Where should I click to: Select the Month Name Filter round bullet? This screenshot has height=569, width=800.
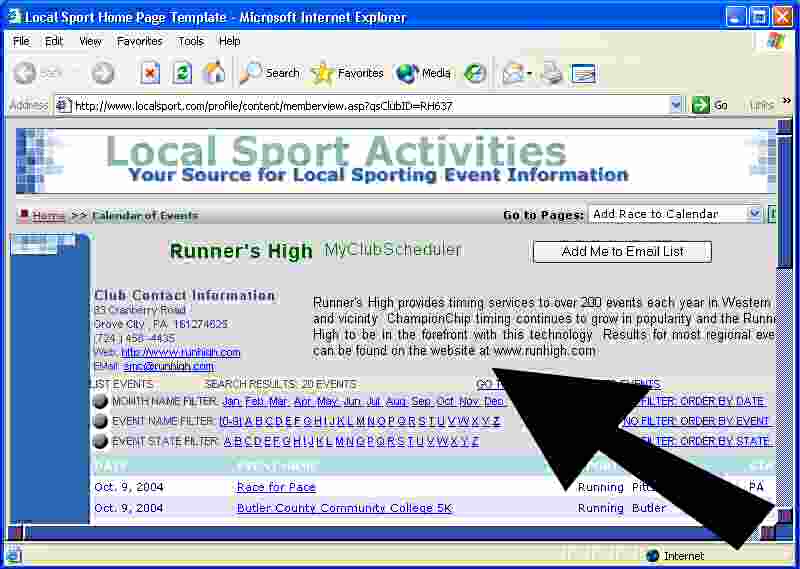tap(101, 402)
